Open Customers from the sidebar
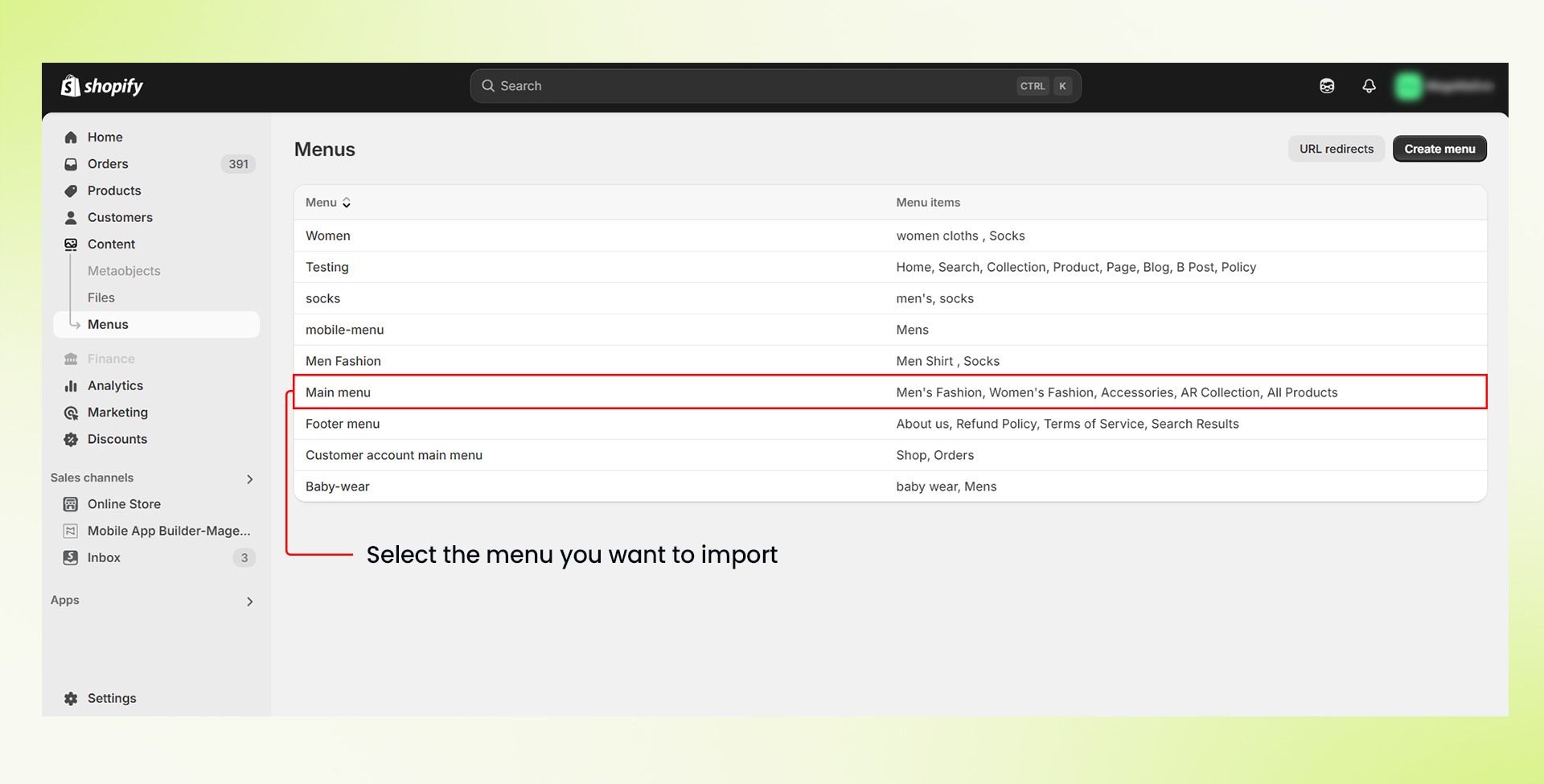Viewport: 1544px width, 784px height. click(x=72, y=217)
